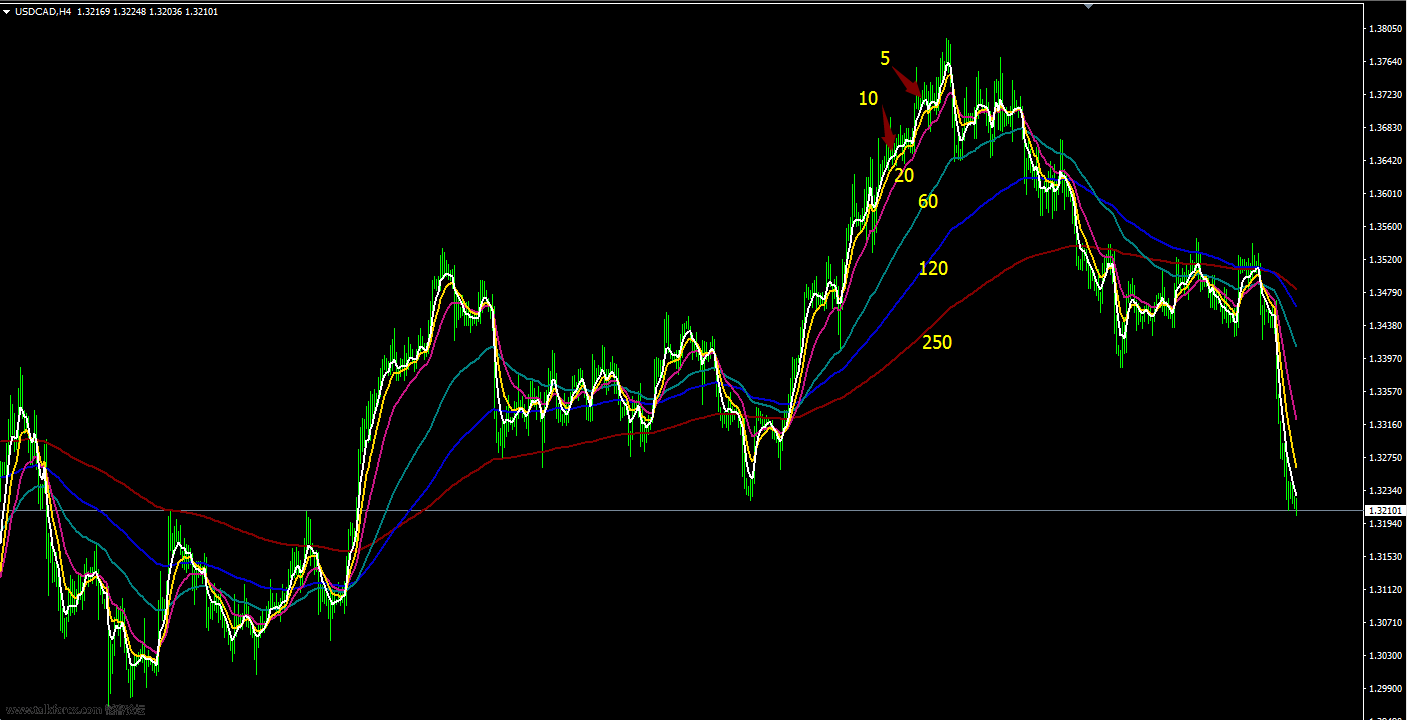Select the yellow "120" moving average text label
The height and width of the screenshot is (720, 1408).
pos(933,269)
